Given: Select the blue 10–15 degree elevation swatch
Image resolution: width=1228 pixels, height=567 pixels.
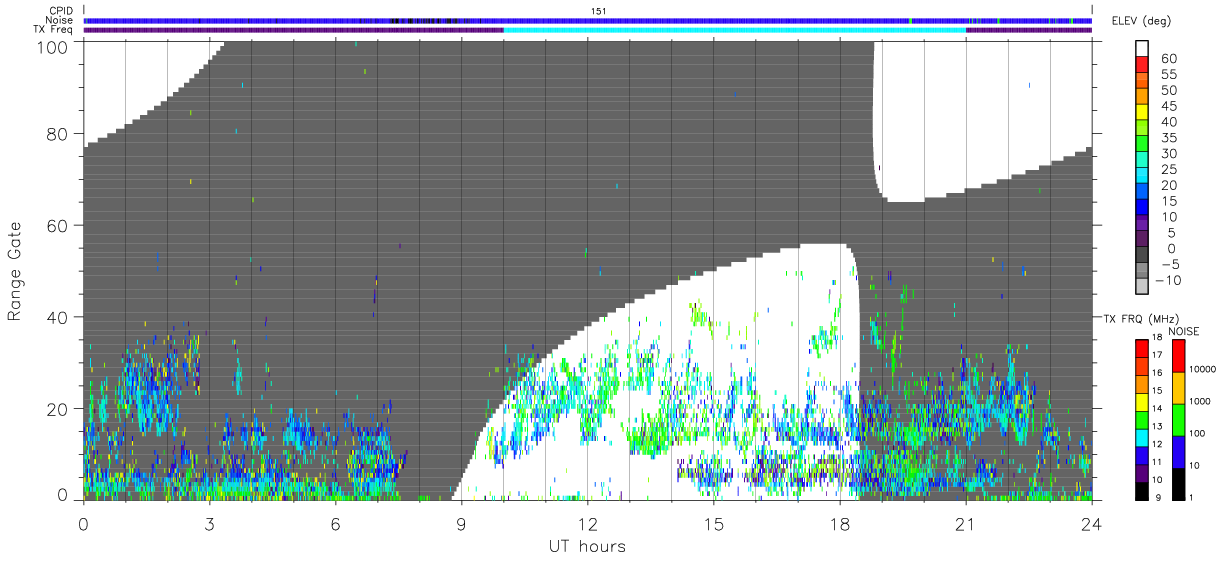Looking at the screenshot, I should pyautogui.click(x=1142, y=208).
